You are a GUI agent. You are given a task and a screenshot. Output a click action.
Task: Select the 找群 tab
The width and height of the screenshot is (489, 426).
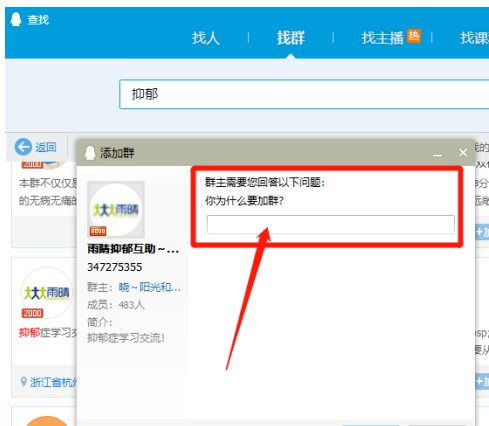(x=290, y=38)
